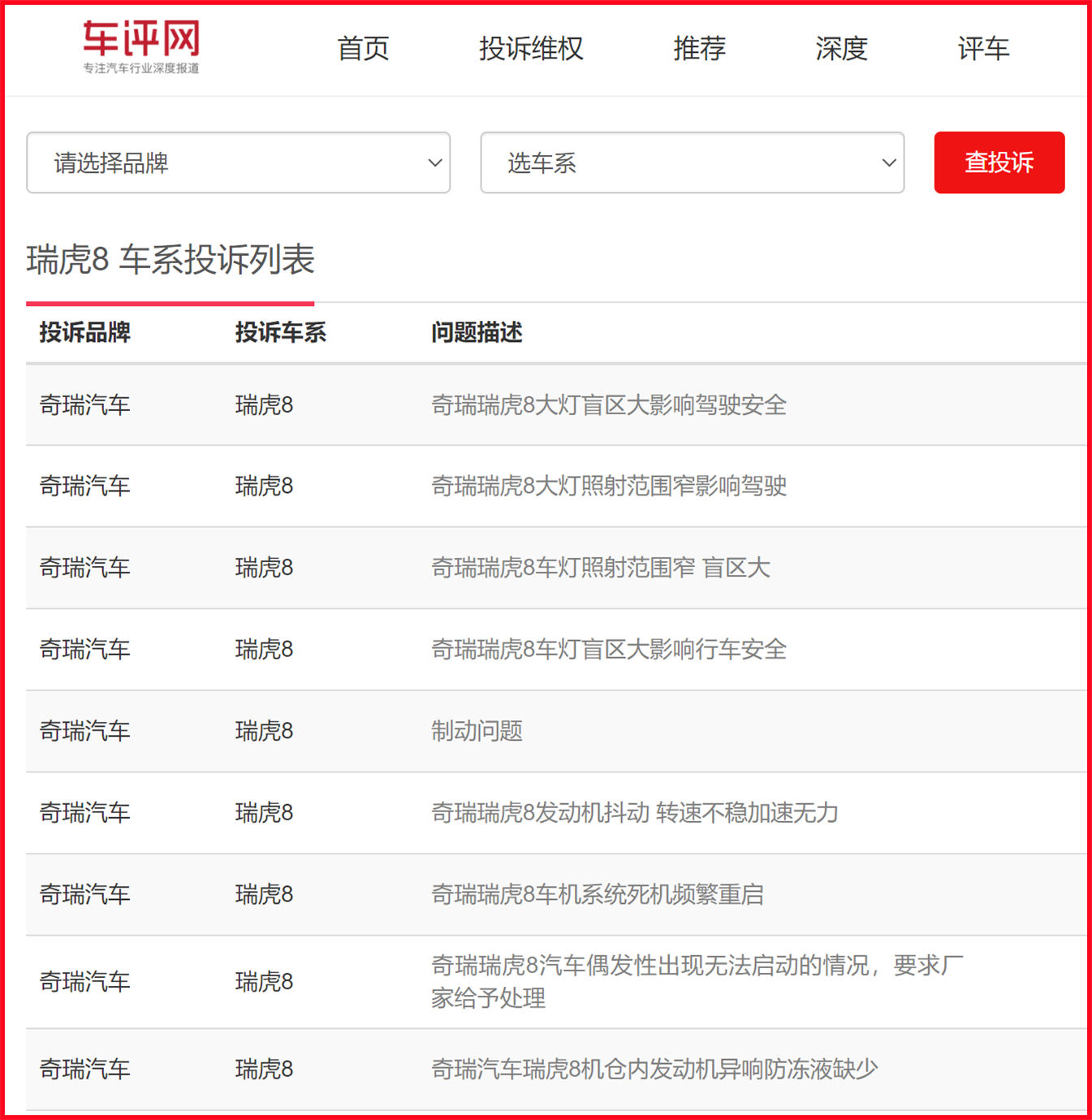Click the 车评网 site logo
Image resolution: width=1092 pixels, height=1120 pixels.
pyautogui.click(x=141, y=47)
